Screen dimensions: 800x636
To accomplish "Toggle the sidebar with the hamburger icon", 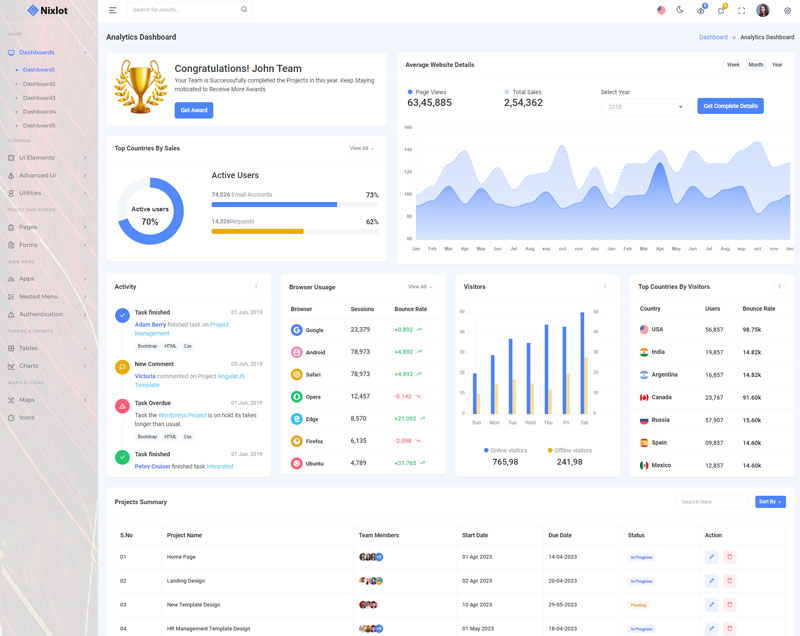I will click(113, 10).
